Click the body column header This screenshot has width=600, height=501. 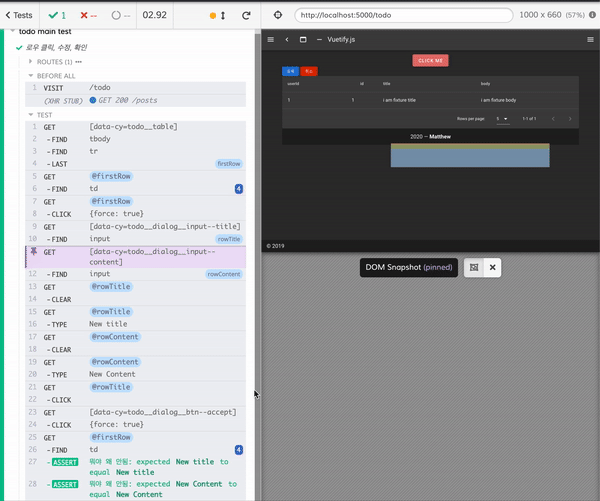485,83
